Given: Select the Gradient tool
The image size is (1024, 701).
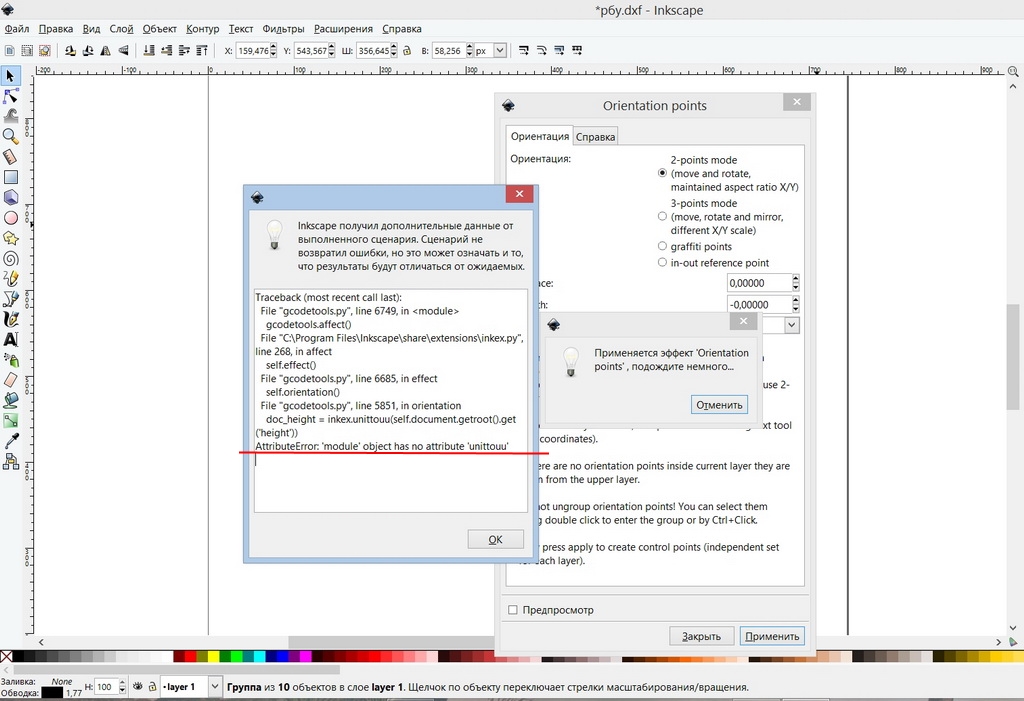Looking at the screenshot, I should pos(10,421).
